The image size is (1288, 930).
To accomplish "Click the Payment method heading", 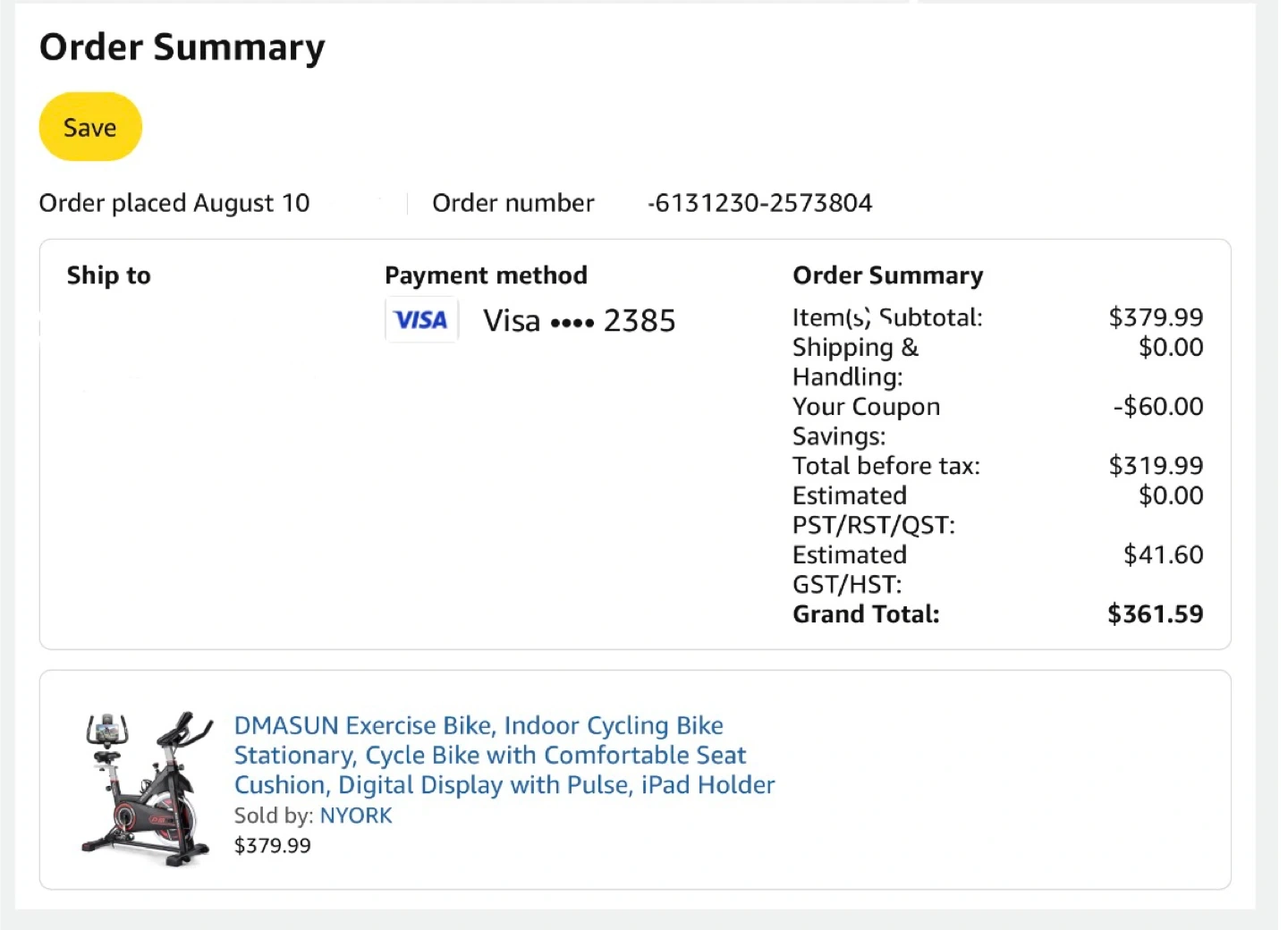I will (x=486, y=275).
